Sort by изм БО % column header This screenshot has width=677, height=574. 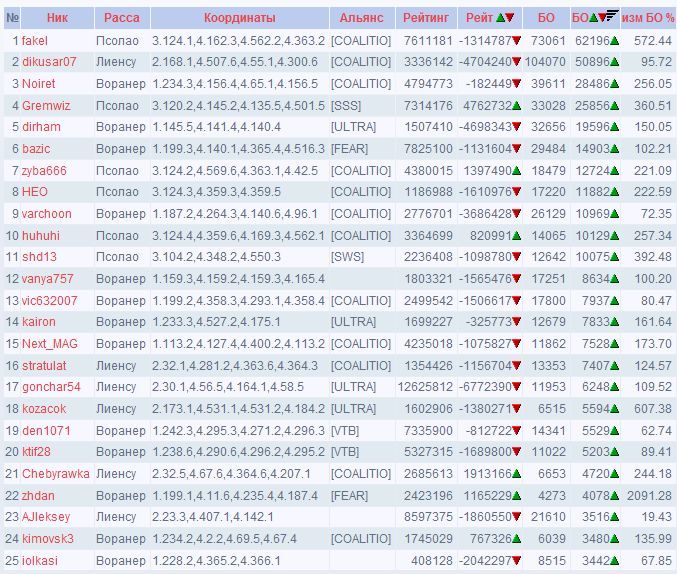[x=647, y=18]
